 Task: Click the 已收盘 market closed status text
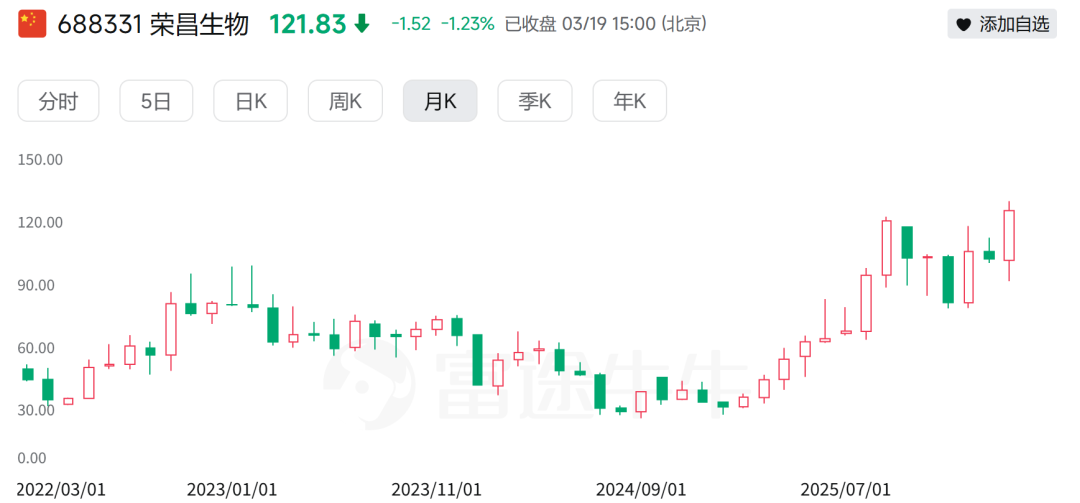(x=530, y=24)
